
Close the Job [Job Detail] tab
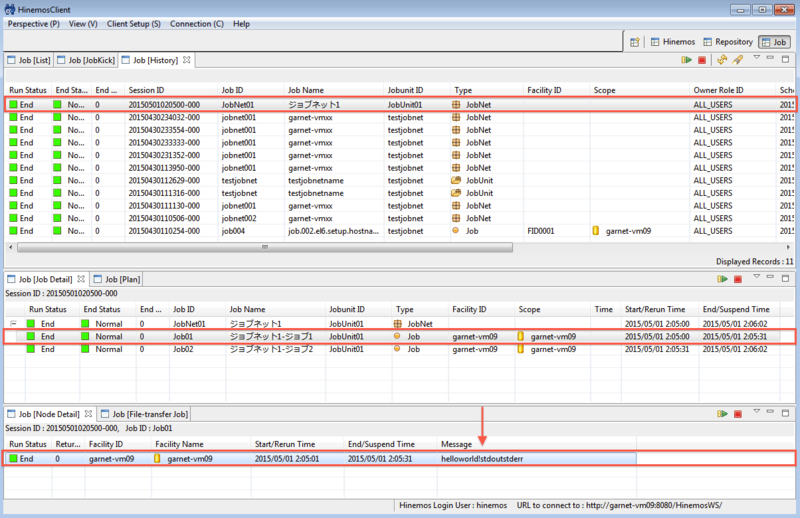coord(81,279)
